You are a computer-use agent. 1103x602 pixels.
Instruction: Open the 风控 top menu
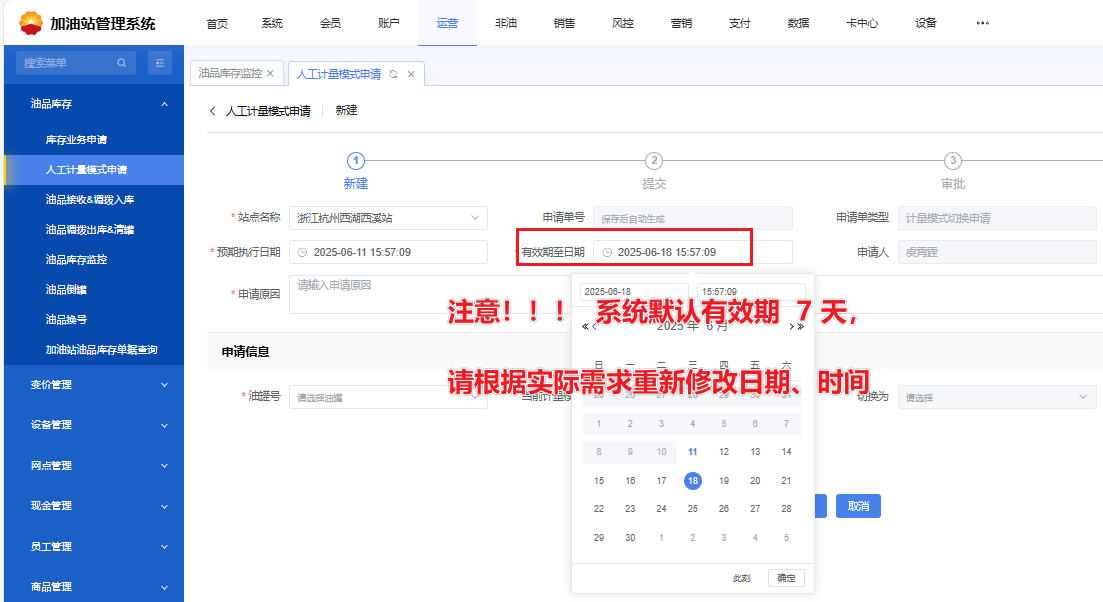(622, 23)
